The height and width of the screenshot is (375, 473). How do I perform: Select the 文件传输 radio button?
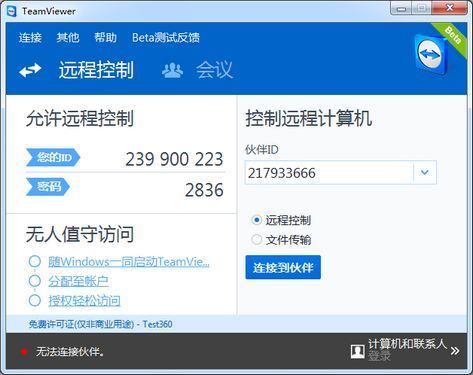pos(257,239)
